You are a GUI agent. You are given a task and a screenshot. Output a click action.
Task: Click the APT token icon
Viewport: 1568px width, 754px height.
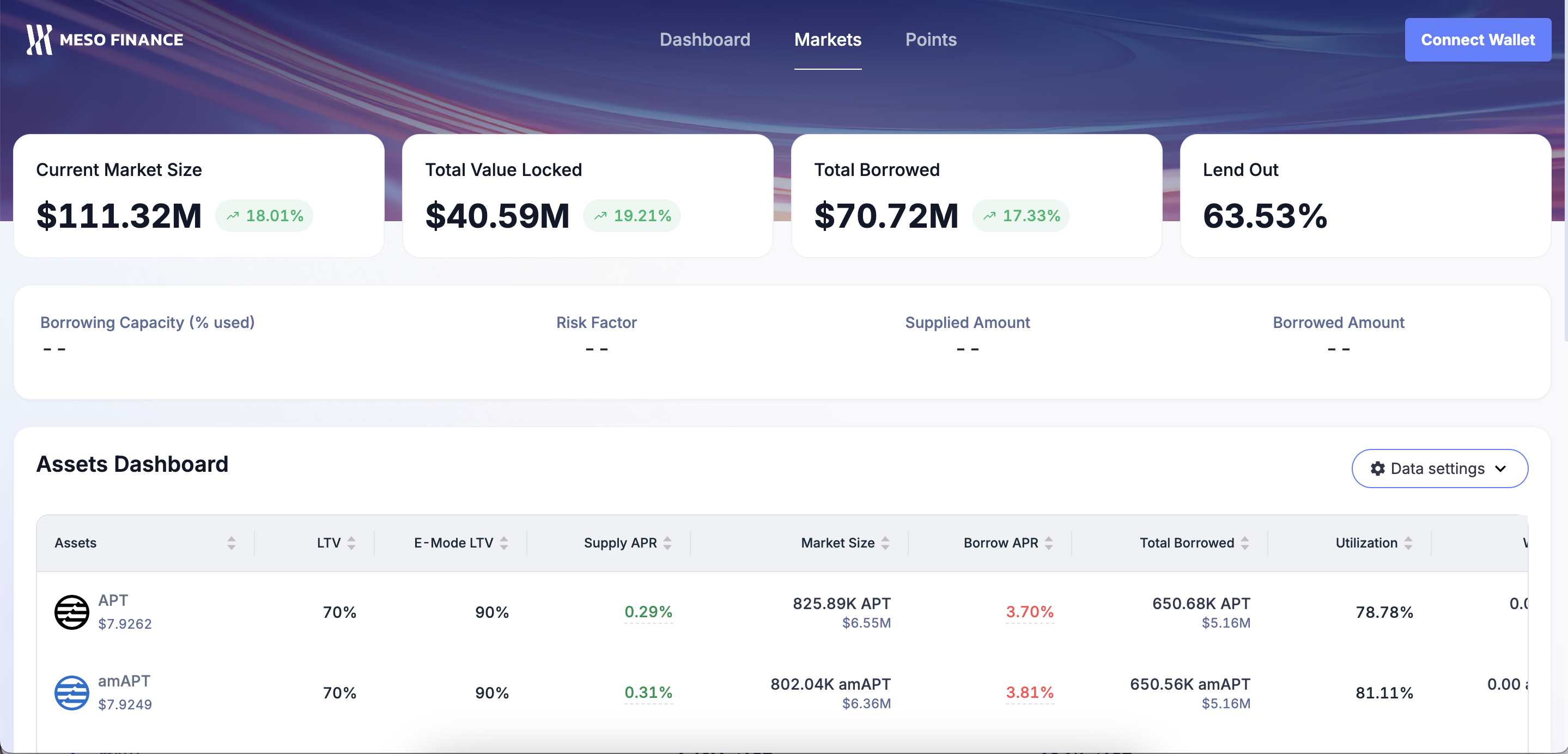click(x=72, y=612)
